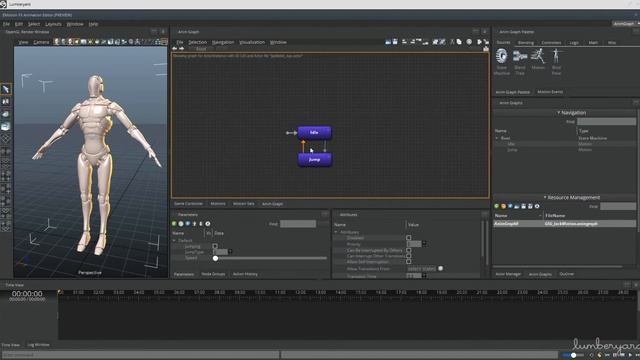This screenshot has height=360, width=640.
Task: Collapse the Navigation section
Action: coord(558,113)
